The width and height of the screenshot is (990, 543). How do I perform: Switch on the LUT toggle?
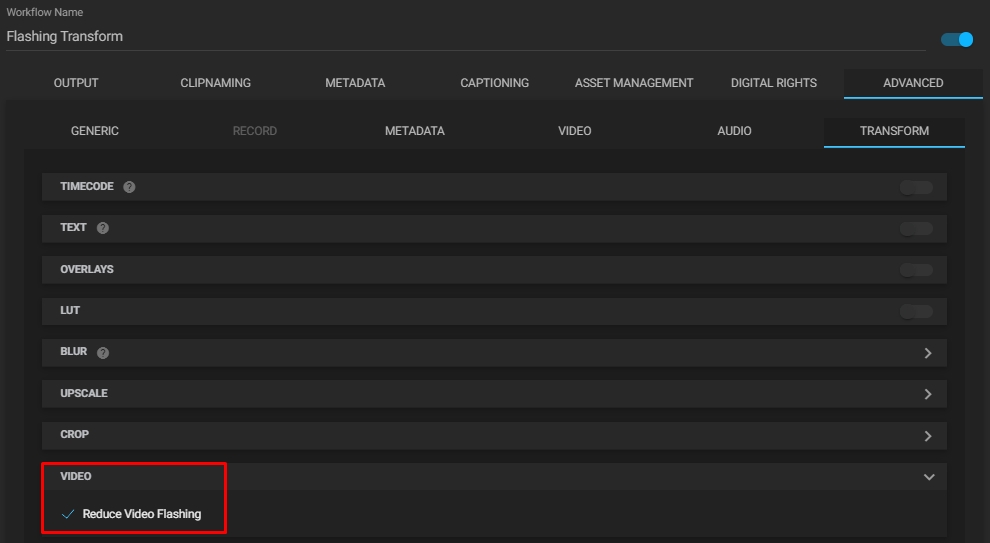[x=915, y=311]
